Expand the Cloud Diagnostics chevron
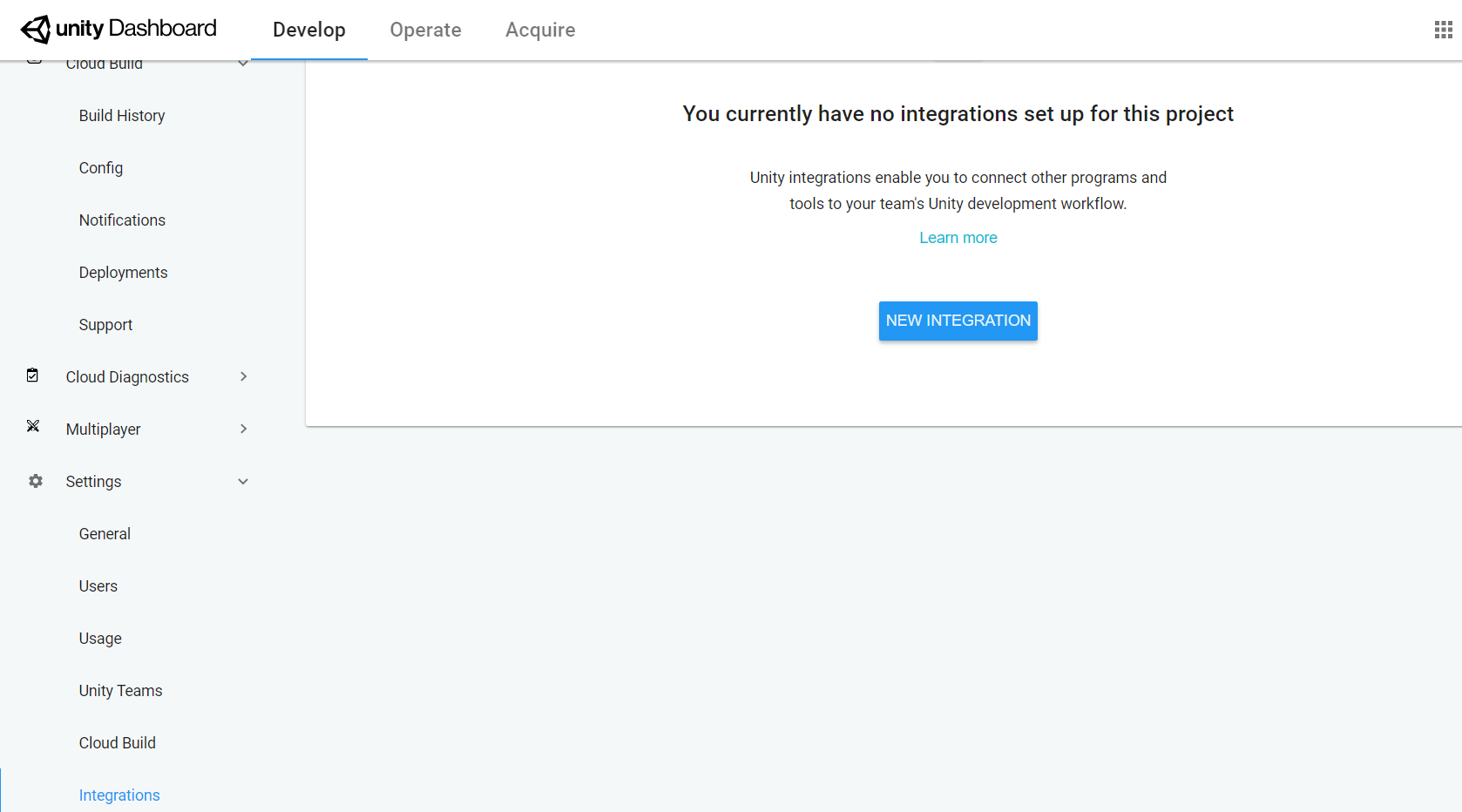1462x812 pixels. (x=243, y=376)
